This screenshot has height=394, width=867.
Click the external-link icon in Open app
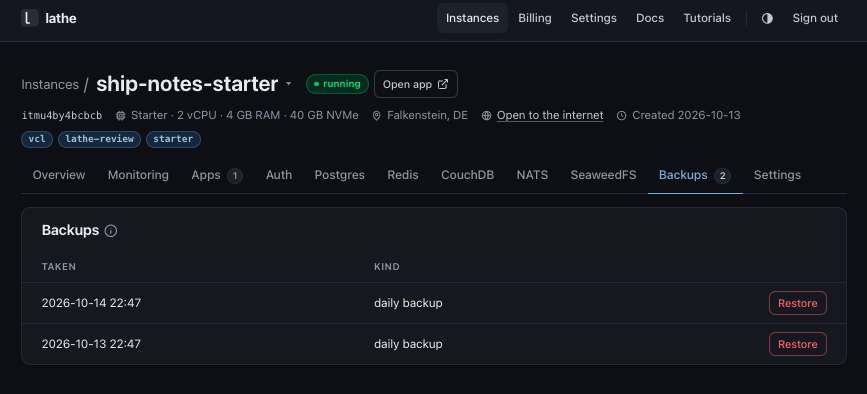[442, 84]
